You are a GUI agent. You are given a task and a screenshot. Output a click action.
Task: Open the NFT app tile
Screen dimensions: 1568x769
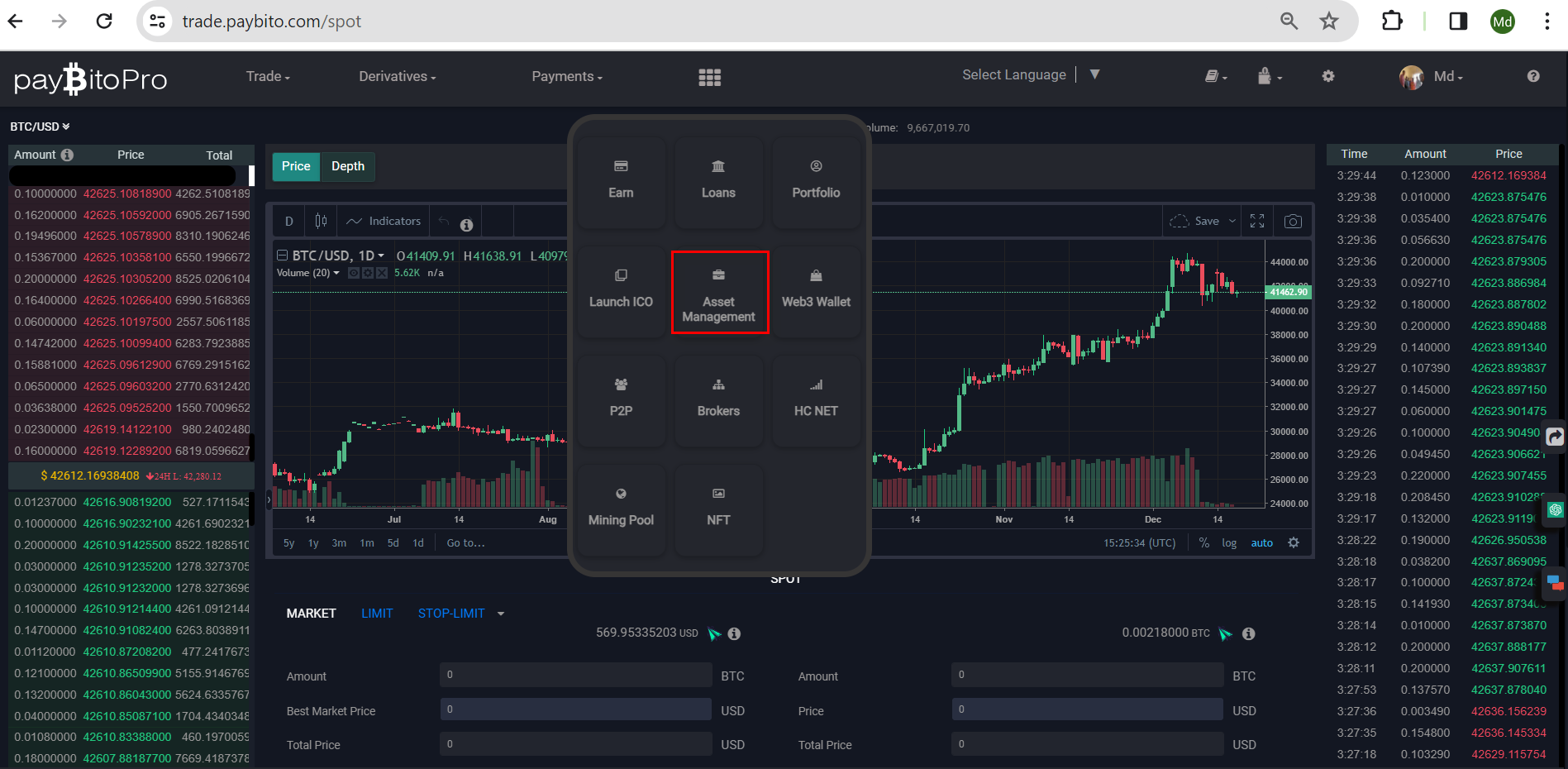pyautogui.click(x=718, y=509)
